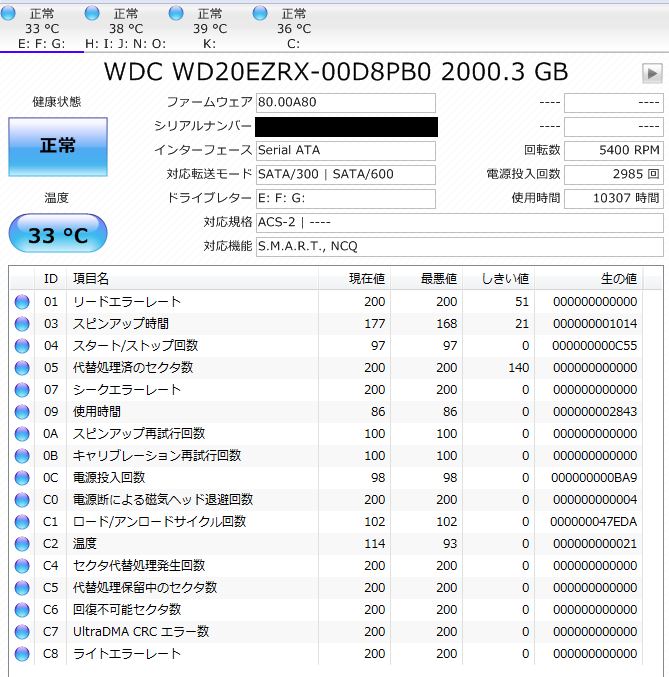Click the 項目名 column header
This screenshot has height=677, width=669.
tap(90, 278)
